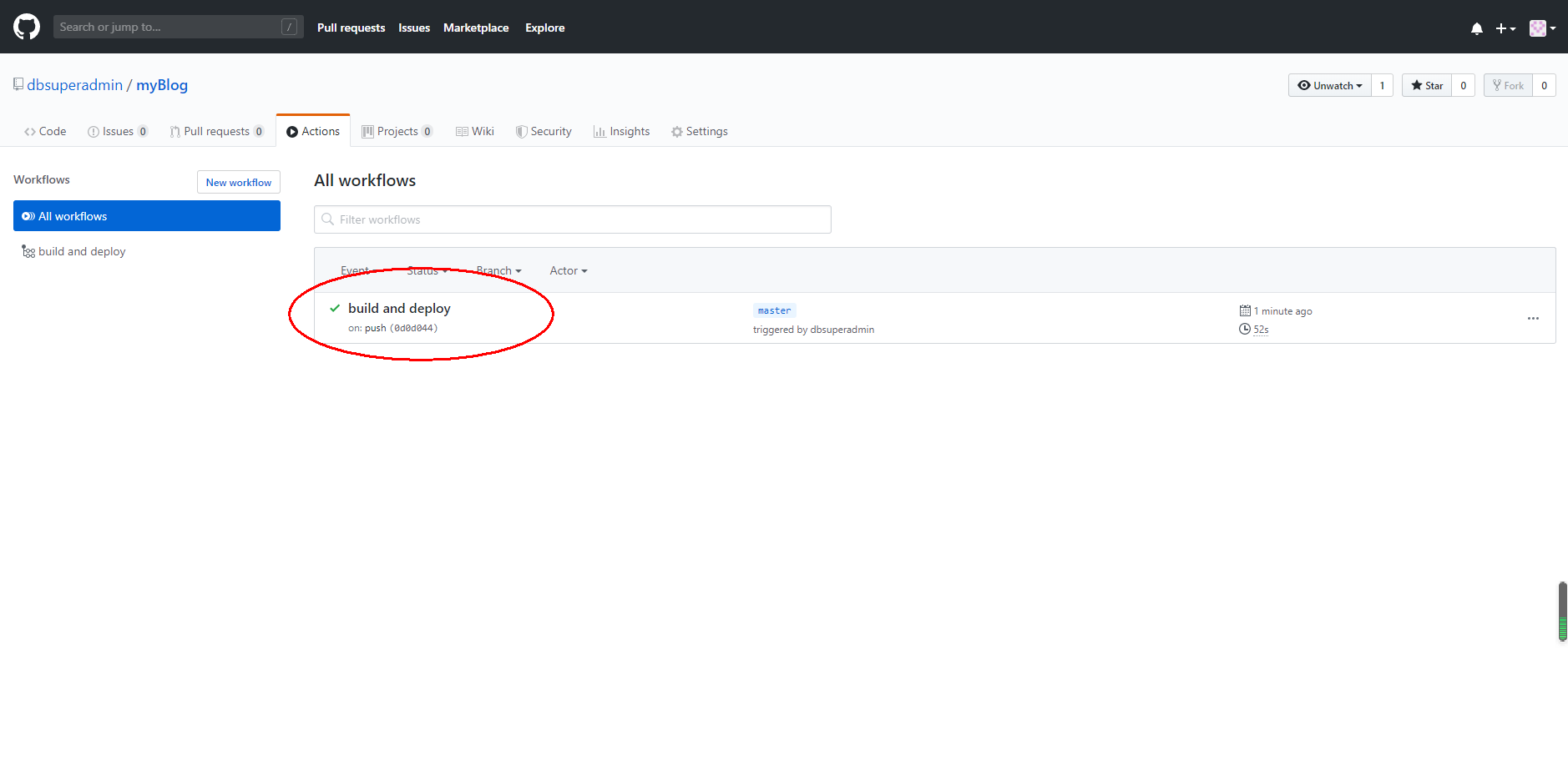View forks count 0
Viewport: 1568px width, 761px height.
coord(1544,85)
